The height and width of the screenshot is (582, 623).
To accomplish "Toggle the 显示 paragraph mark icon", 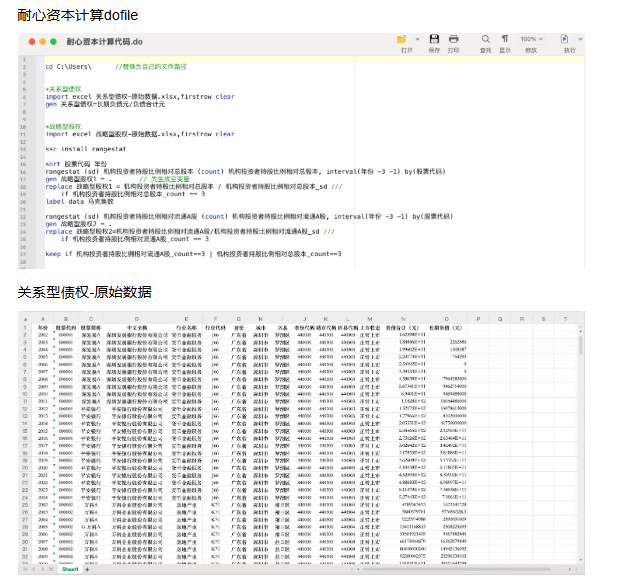I will tap(505, 39).
